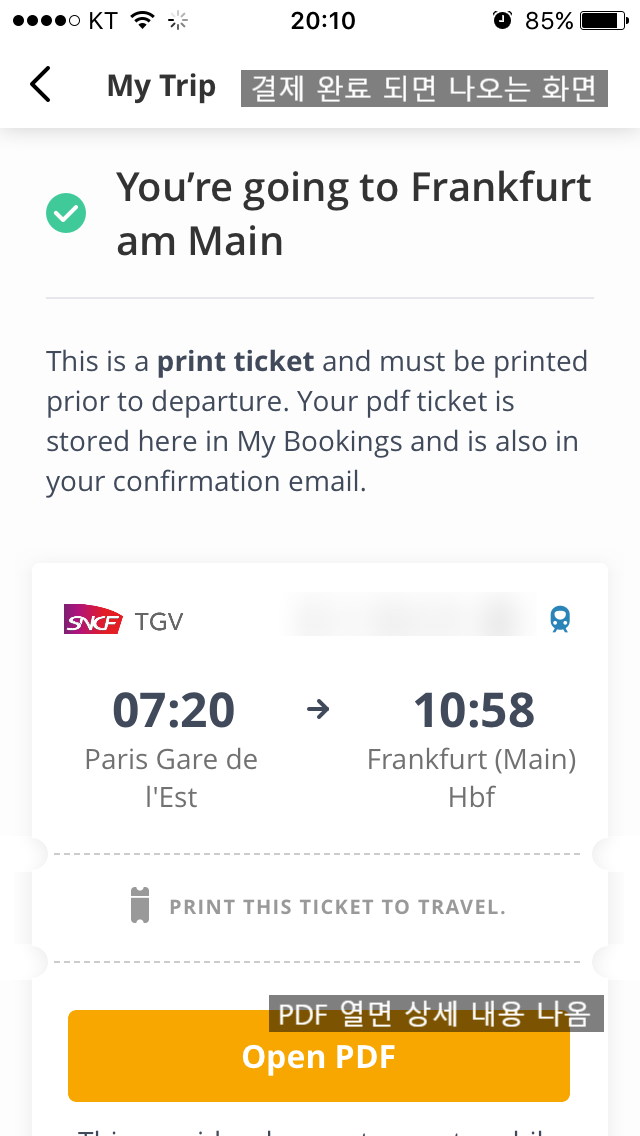Click the green checkmark success icon
The image size is (640, 1136).
66,213
